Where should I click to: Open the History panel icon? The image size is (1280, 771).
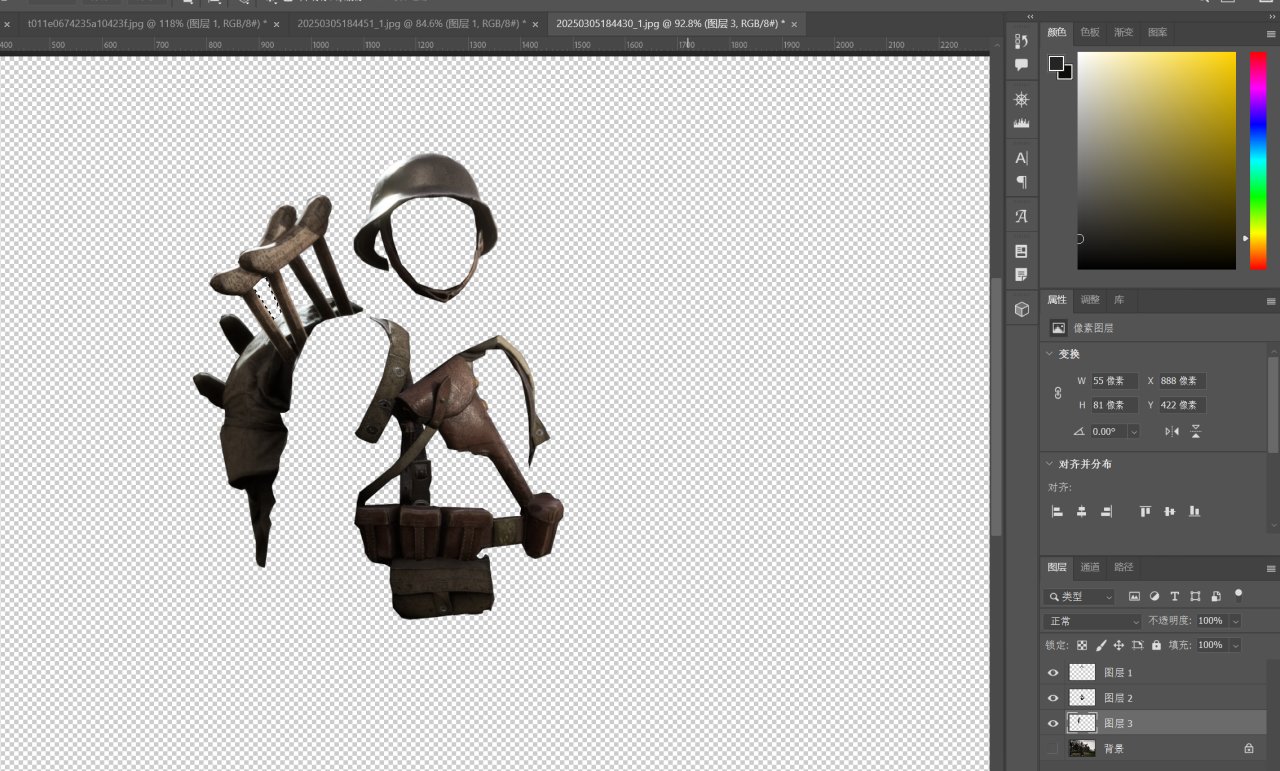(1021, 41)
